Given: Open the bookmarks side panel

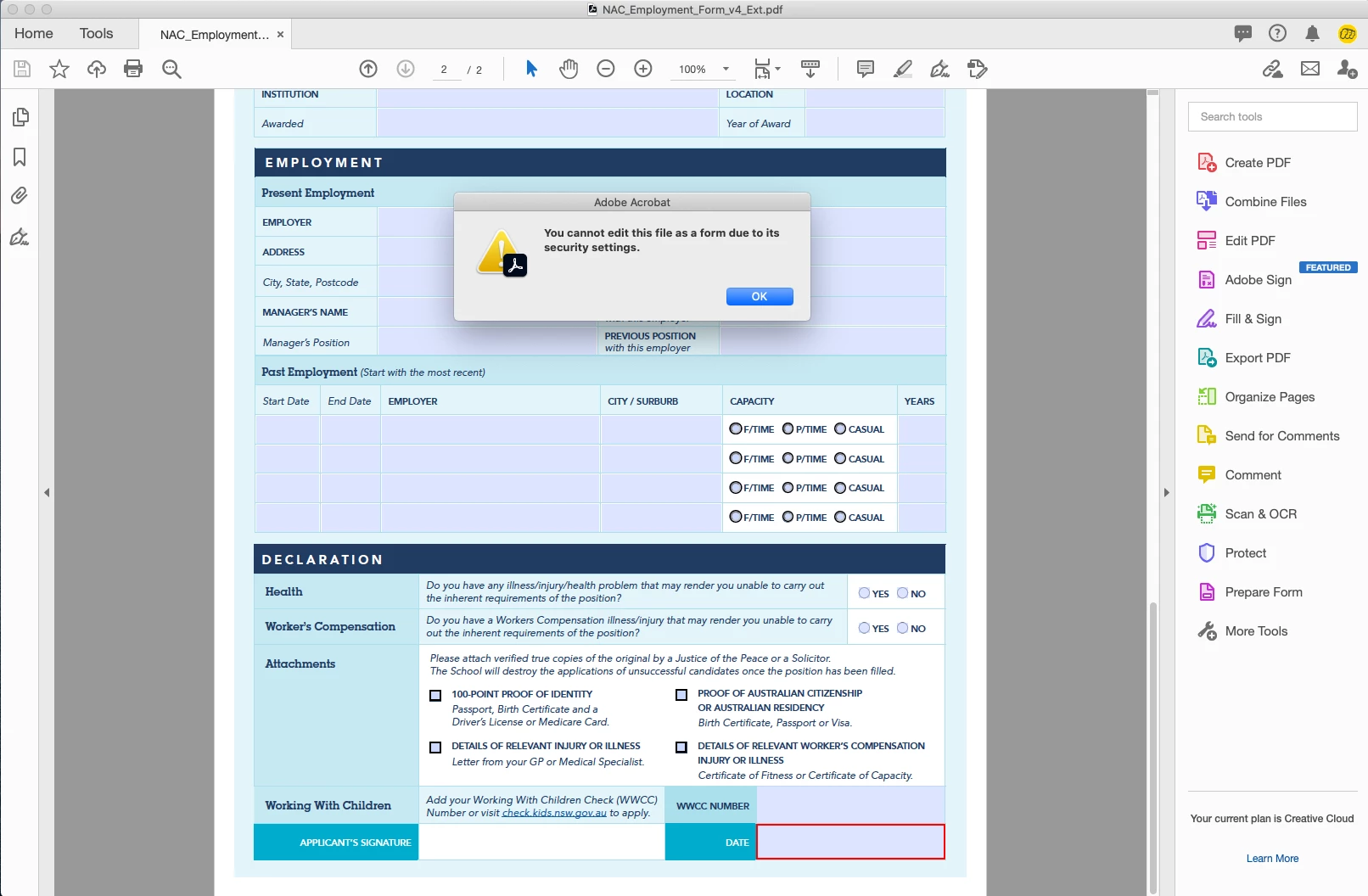Looking at the screenshot, I should tap(20, 157).
